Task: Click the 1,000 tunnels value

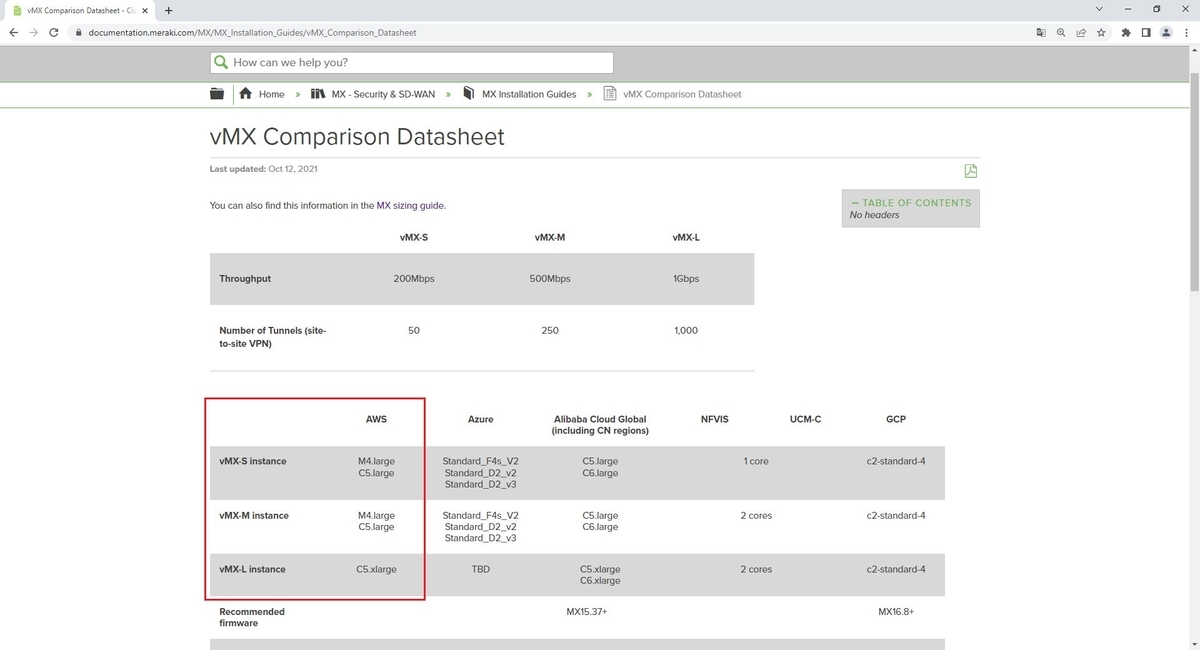Action: click(x=686, y=331)
